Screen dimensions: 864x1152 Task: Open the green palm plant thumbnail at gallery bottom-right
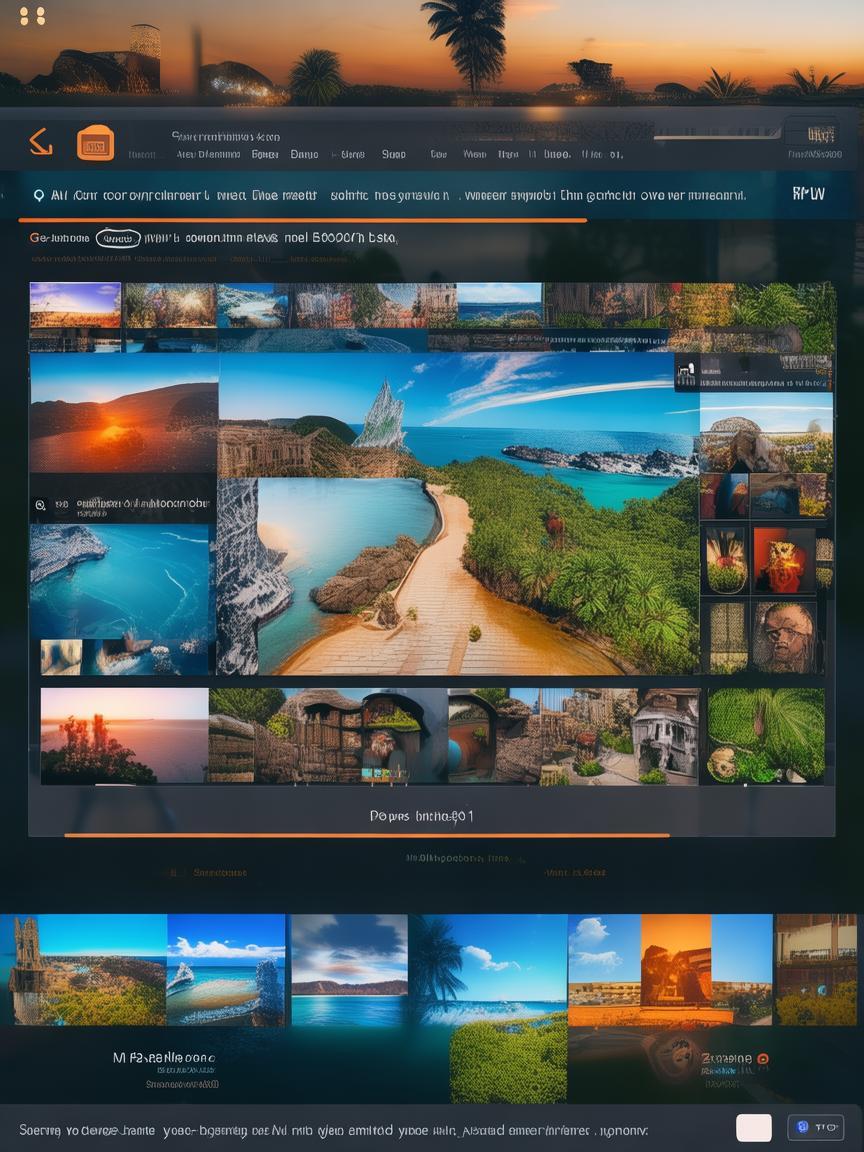[766, 735]
